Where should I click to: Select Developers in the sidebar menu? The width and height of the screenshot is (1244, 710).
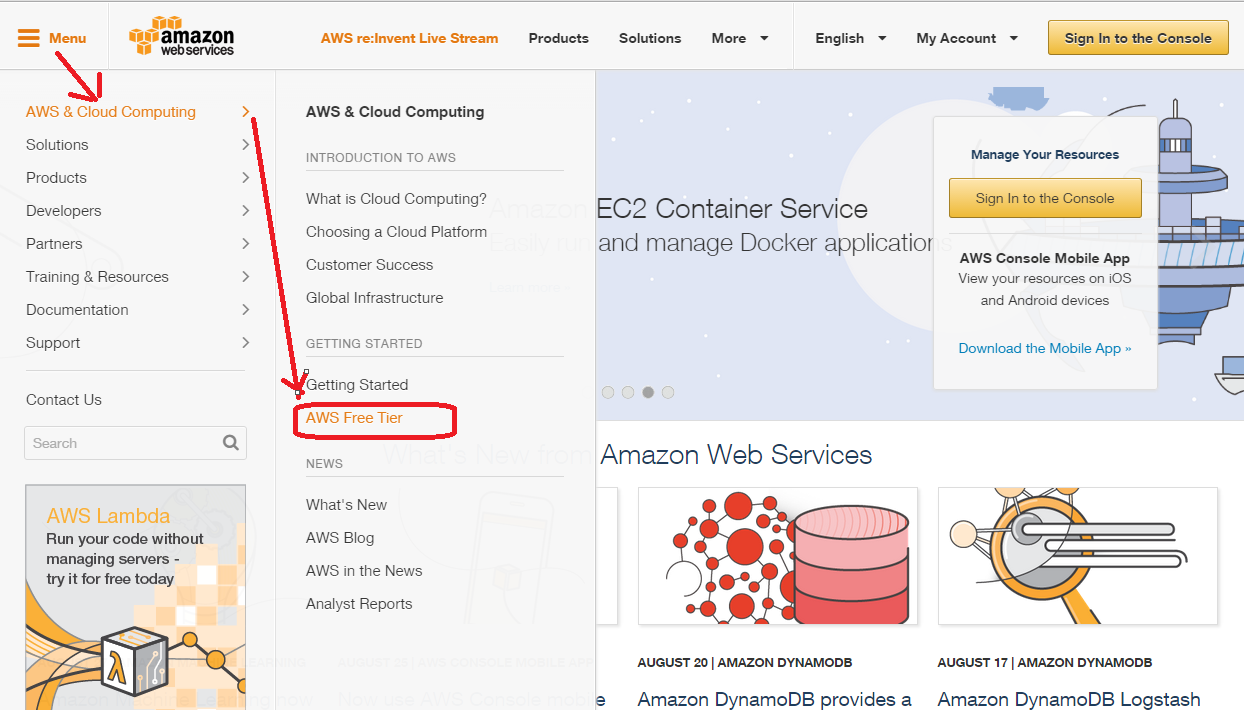64,211
